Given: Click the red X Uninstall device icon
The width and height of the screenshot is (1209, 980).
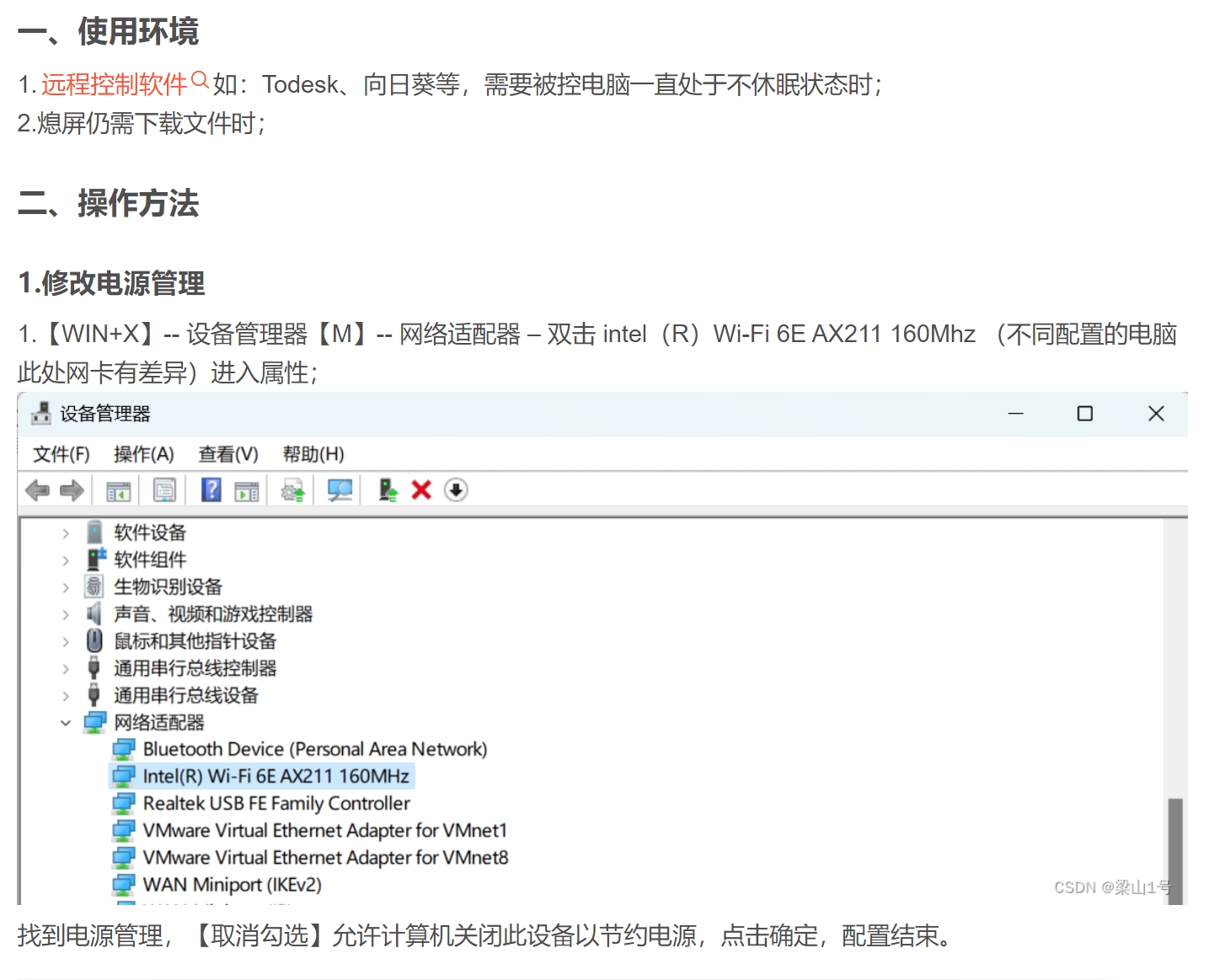Looking at the screenshot, I should pos(421,490).
